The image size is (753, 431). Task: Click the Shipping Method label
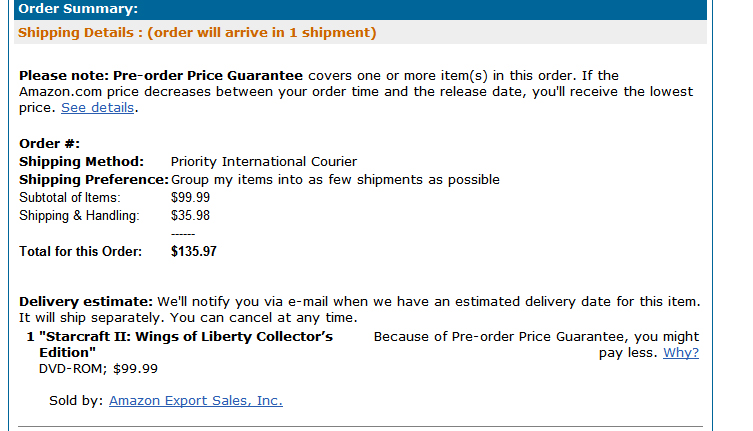pyautogui.click(x=82, y=162)
